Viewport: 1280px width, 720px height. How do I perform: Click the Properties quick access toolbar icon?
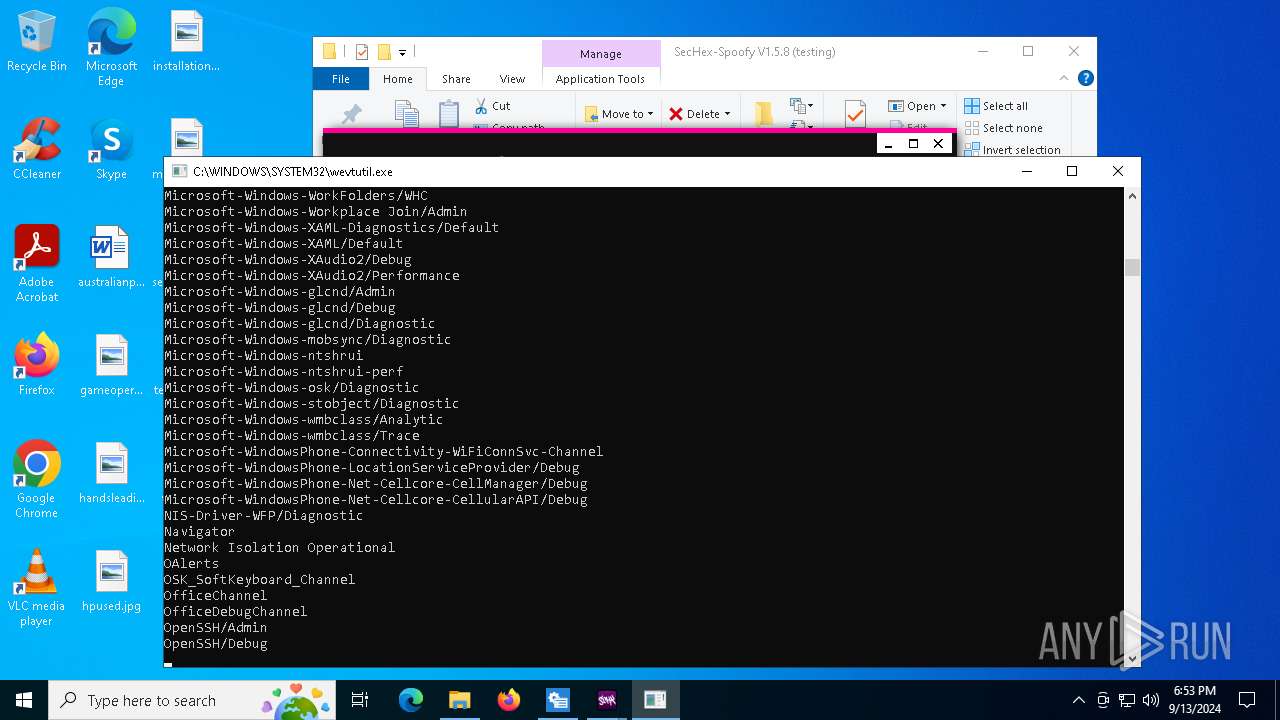(x=361, y=52)
